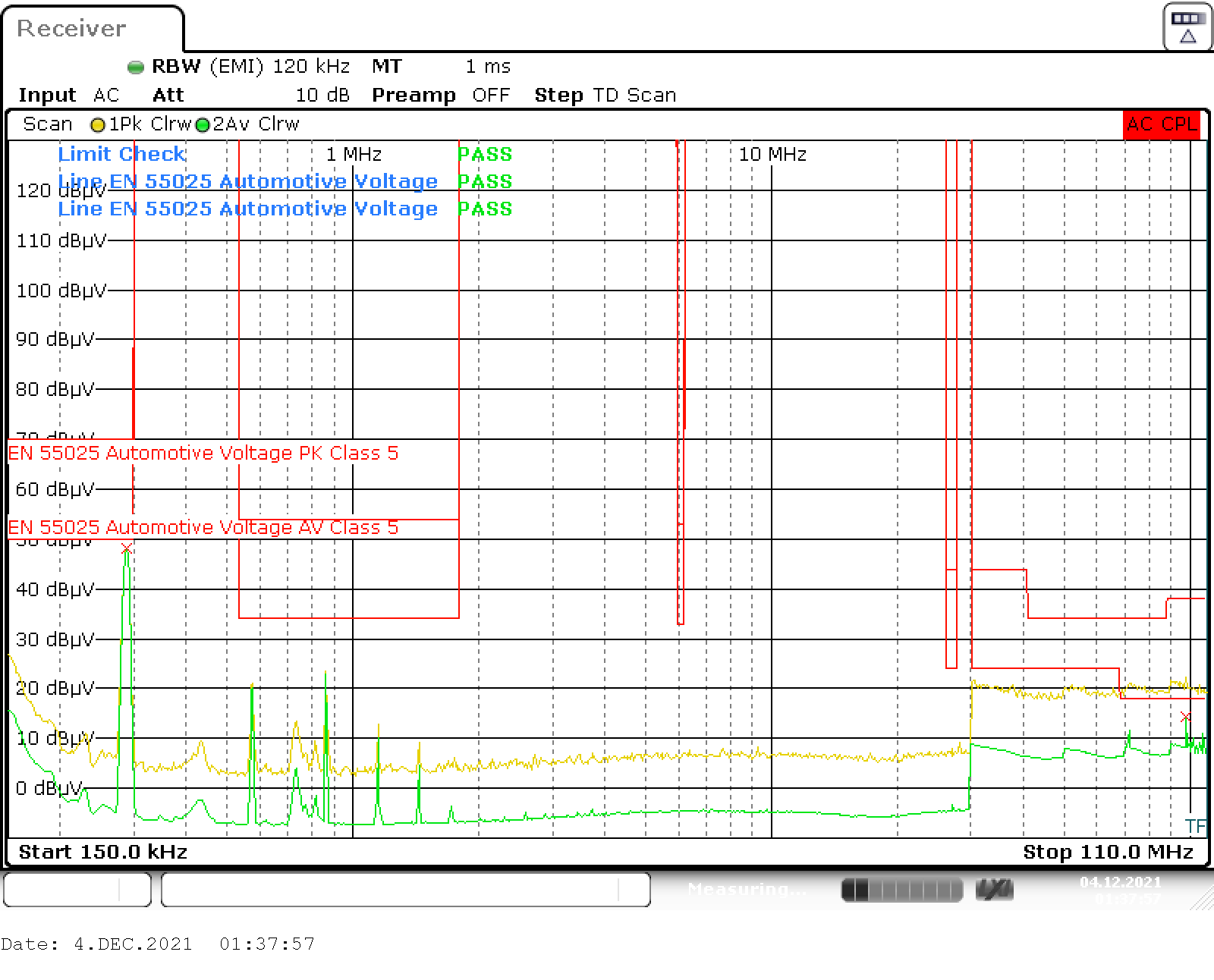Select the green 2Av Clrw trace indicator

[x=202, y=124]
